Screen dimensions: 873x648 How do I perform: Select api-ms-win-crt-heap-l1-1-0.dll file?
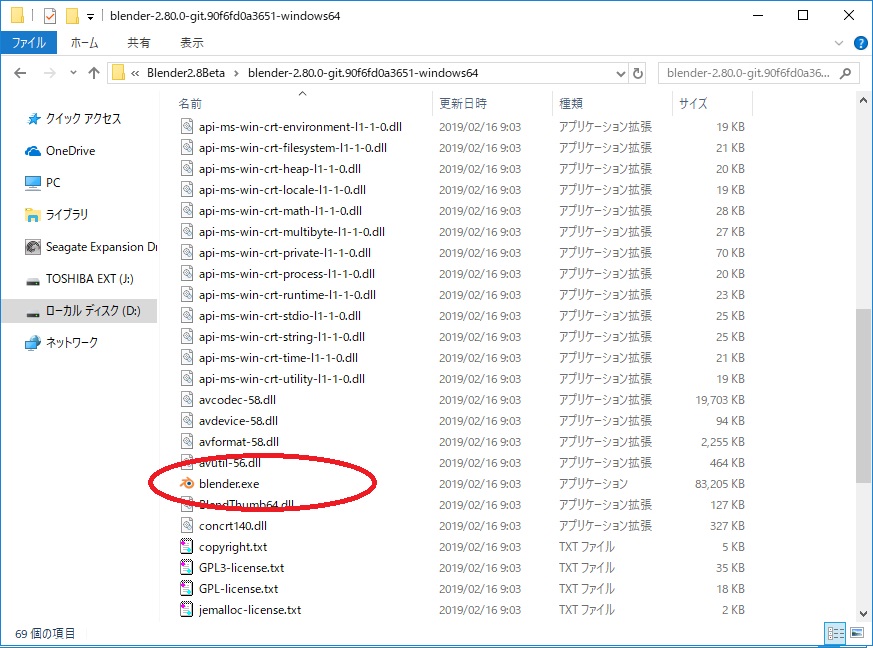[279, 169]
